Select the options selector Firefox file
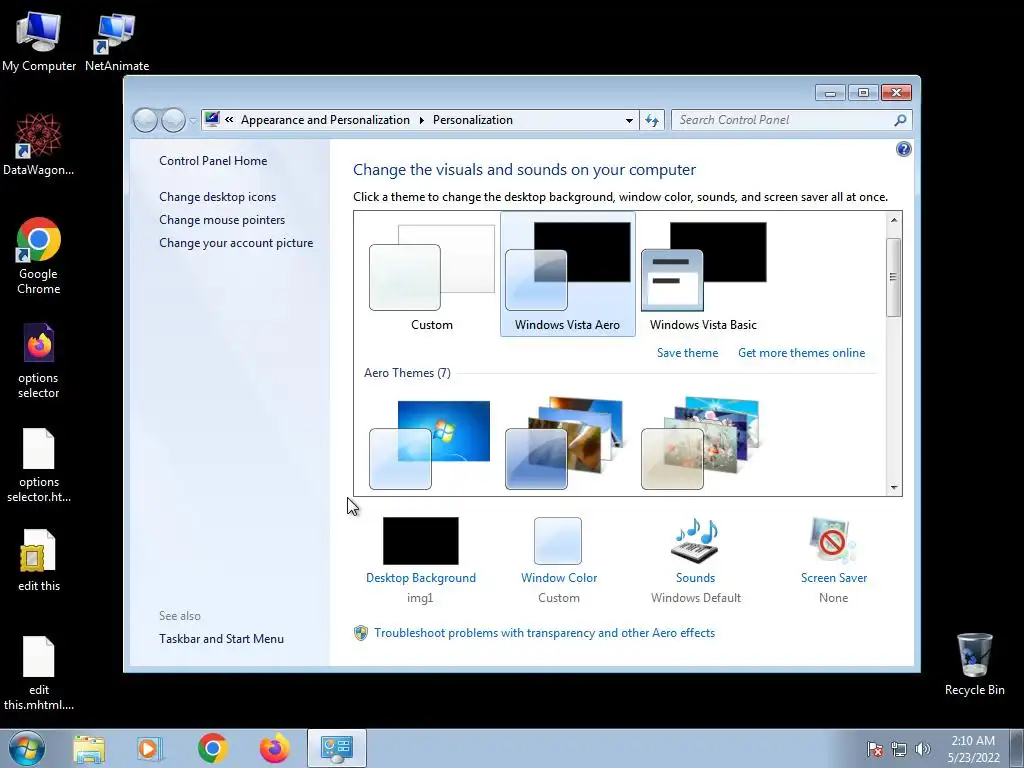This screenshot has height=768, width=1024. point(39,359)
